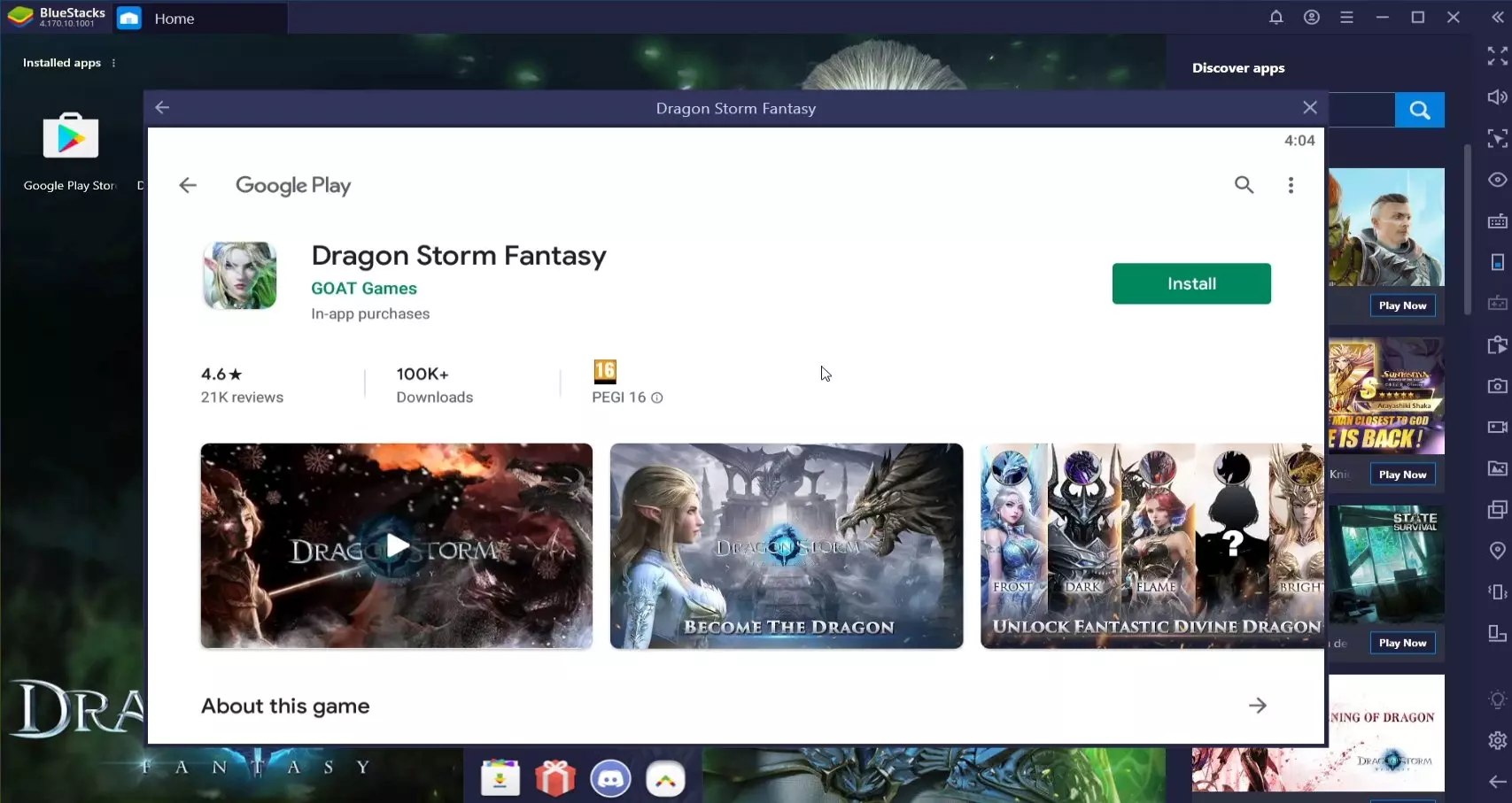
Task: Switch to the Home tab
Action: (x=174, y=19)
